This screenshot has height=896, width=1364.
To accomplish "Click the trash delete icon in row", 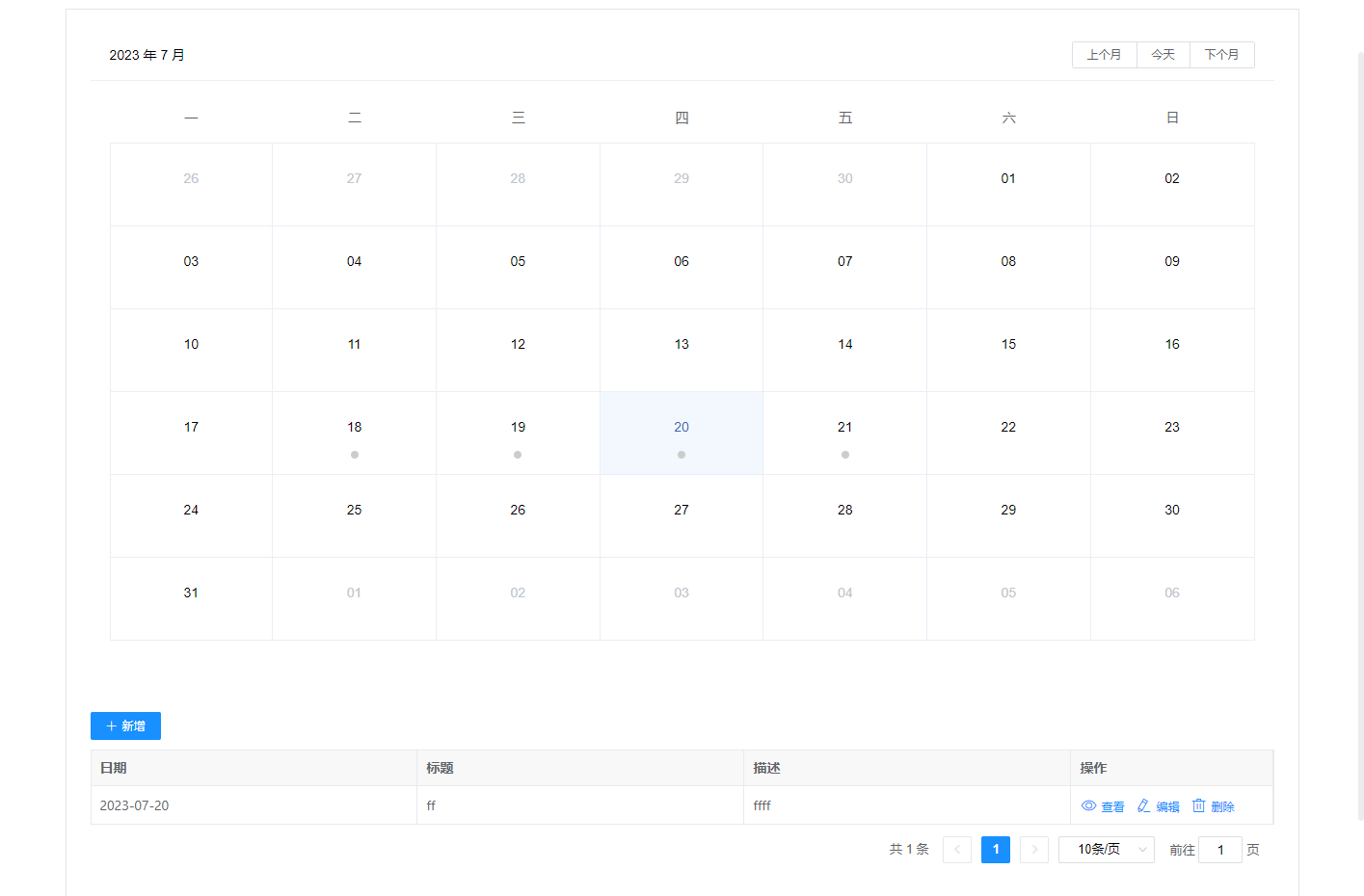I will 1198,805.
